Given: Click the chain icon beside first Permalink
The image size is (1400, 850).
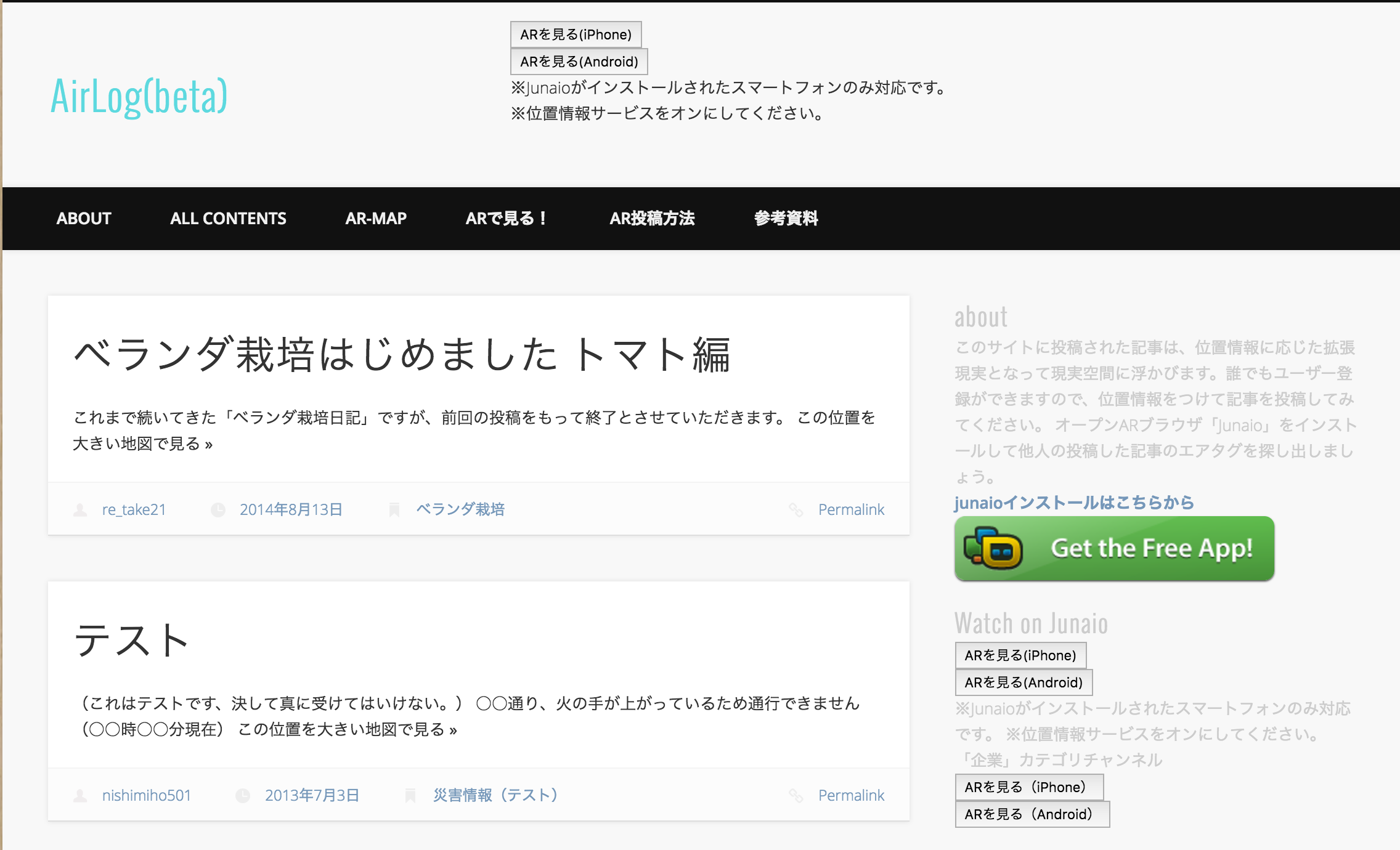Looking at the screenshot, I should (x=796, y=510).
